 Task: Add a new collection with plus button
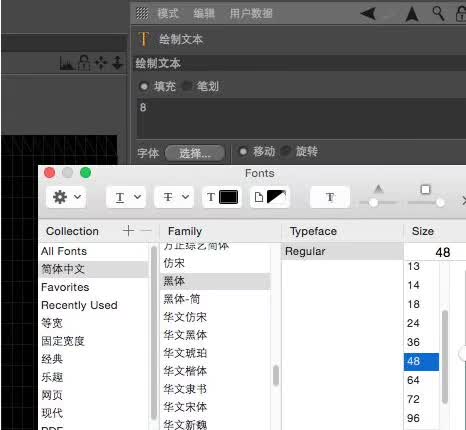128,231
